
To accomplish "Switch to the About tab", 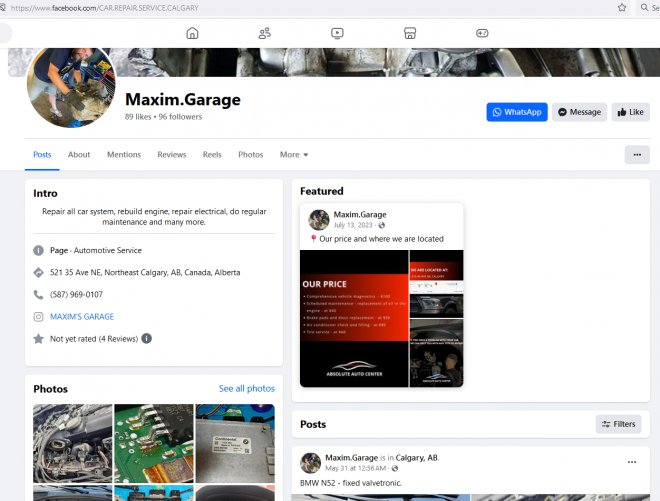I will 79,155.
